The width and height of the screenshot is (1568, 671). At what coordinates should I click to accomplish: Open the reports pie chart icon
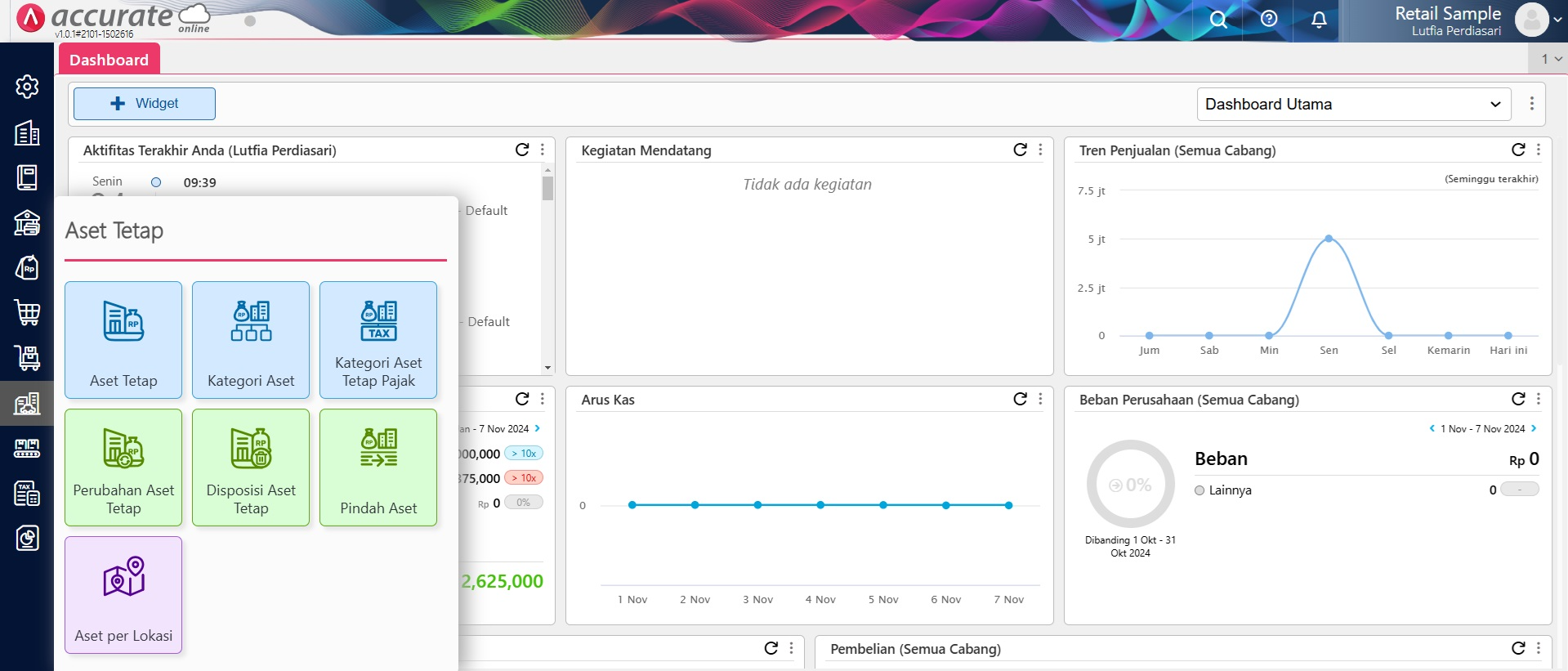pos(27,538)
